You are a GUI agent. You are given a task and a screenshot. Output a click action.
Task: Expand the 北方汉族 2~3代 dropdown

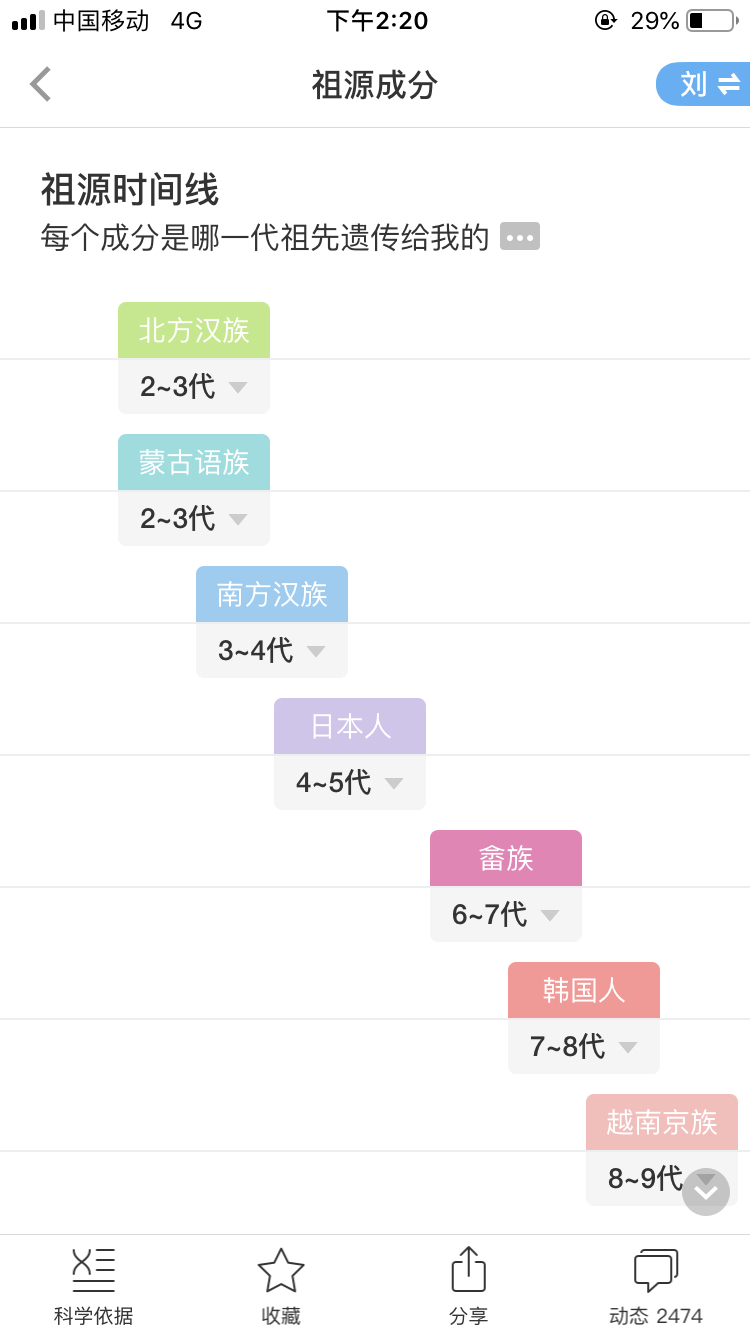(x=194, y=386)
